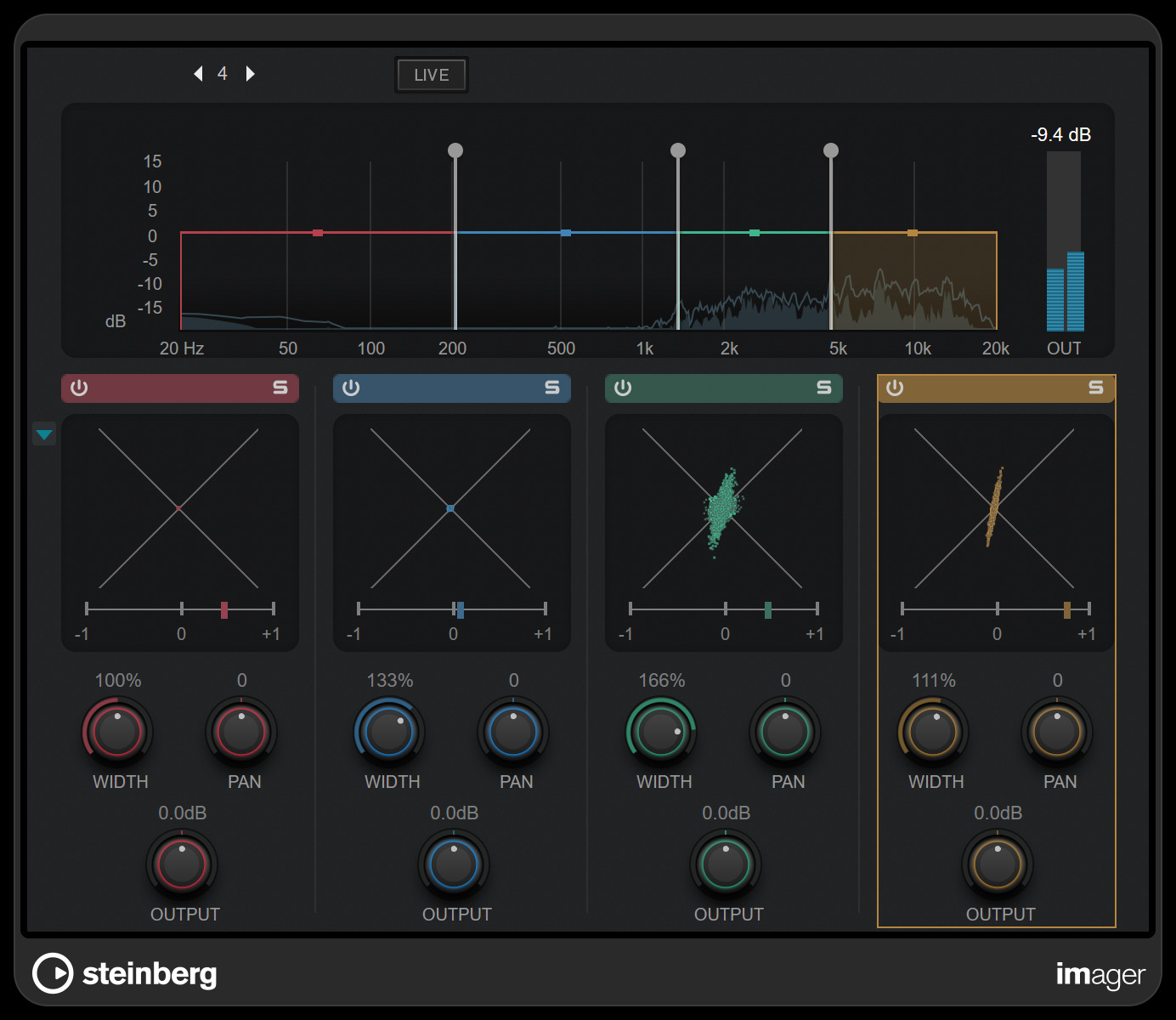
Task: Solo the blue band
Action: coord(552,388)
